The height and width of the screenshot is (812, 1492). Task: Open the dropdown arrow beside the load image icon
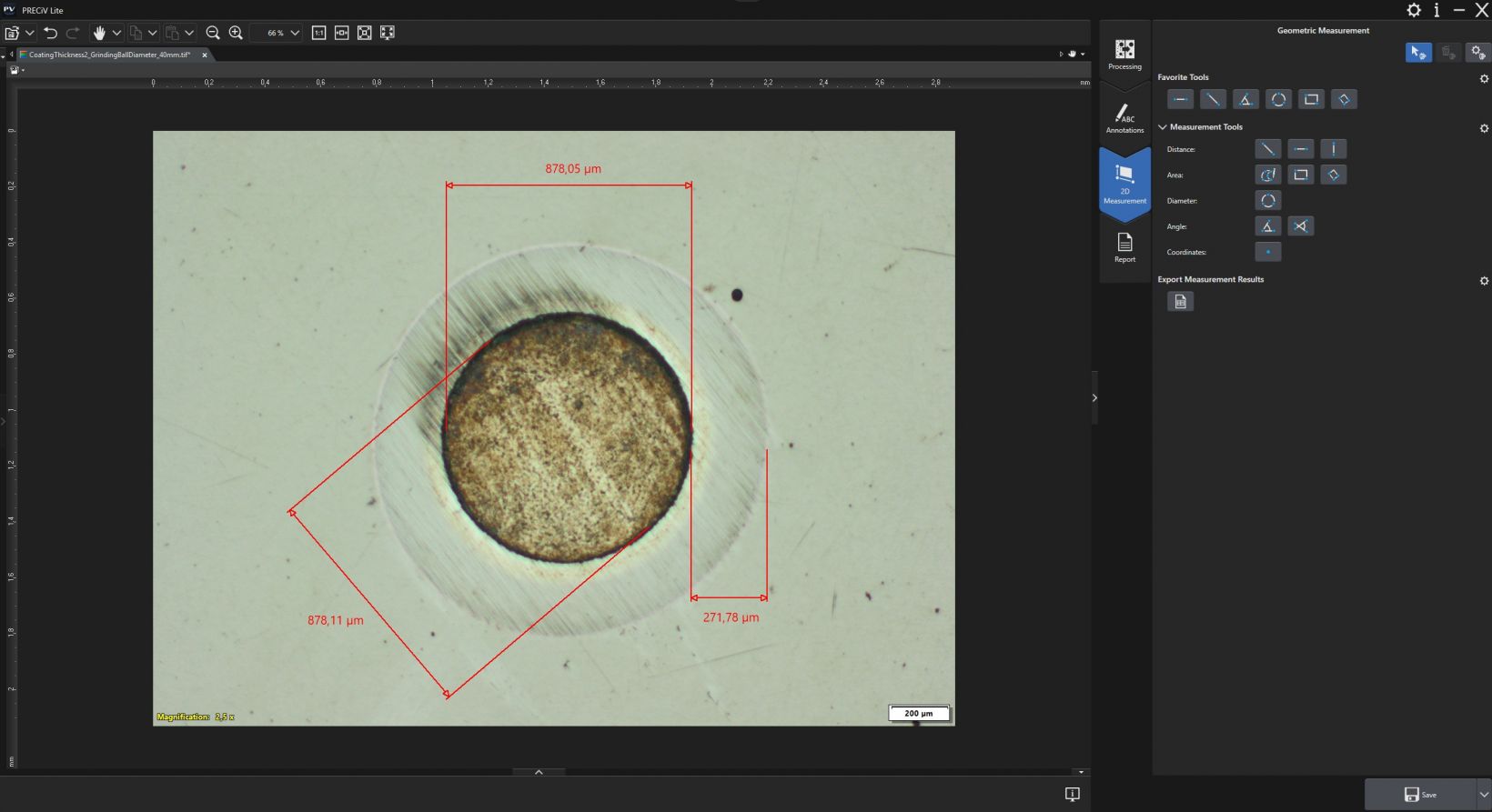30,33
